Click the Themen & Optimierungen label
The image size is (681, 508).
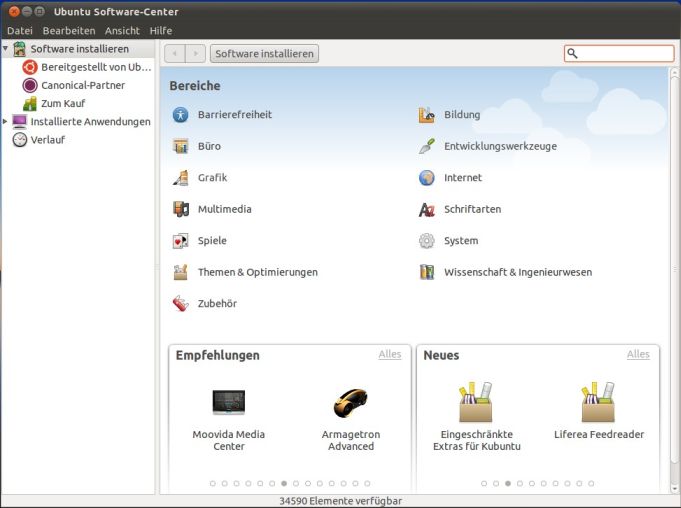coord(258,272)
